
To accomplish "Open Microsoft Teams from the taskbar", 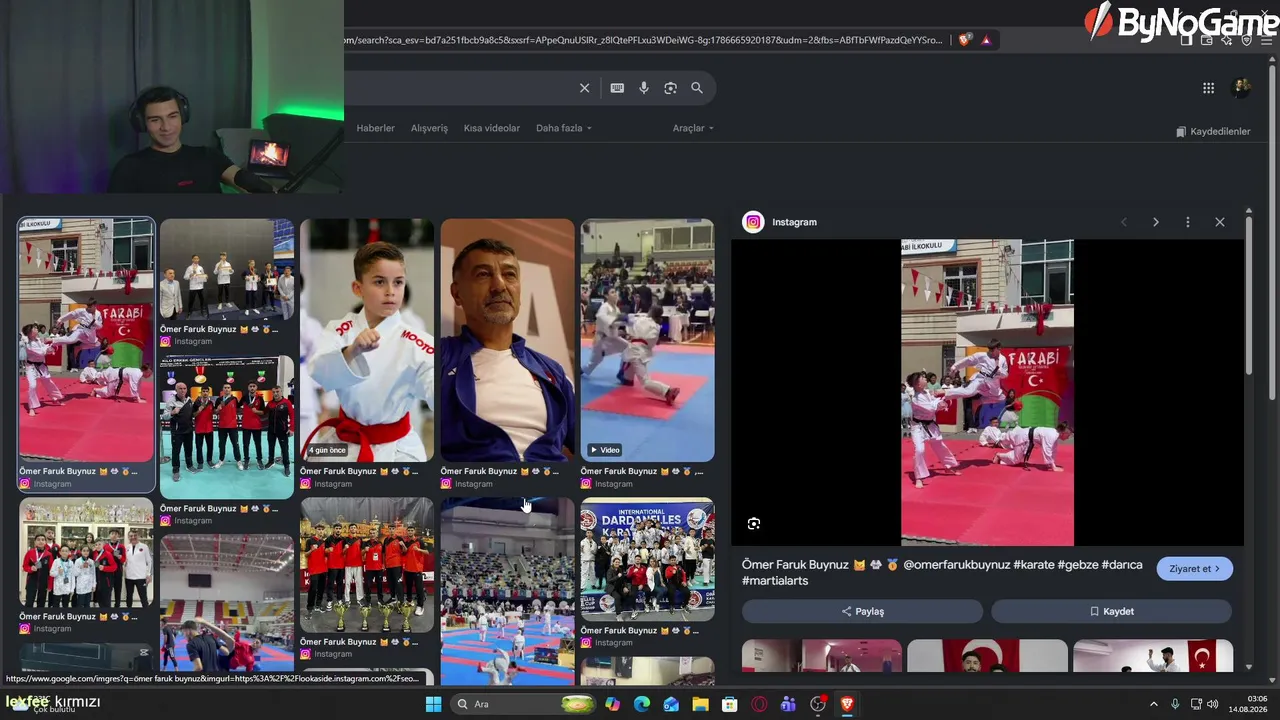I will pos(788,704).
